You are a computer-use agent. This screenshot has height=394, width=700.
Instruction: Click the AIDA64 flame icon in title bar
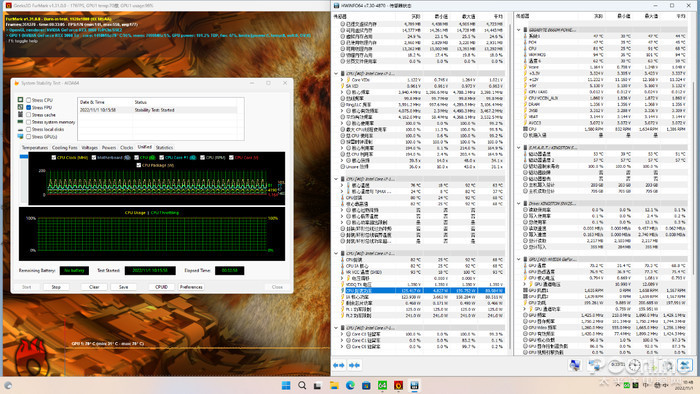pos(17,83)
